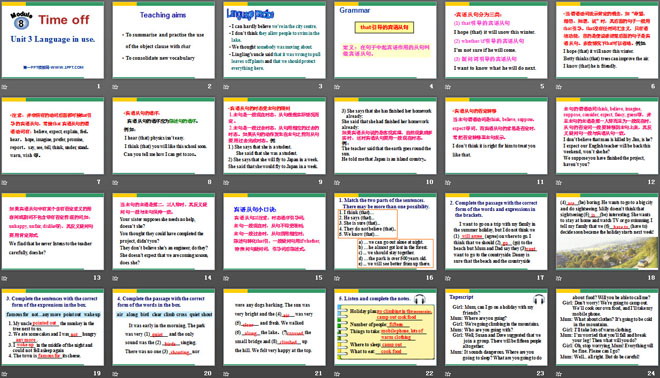Select slide 17 'Complete the passage' with brackets
660x378 pixels.
coord(496,232)
